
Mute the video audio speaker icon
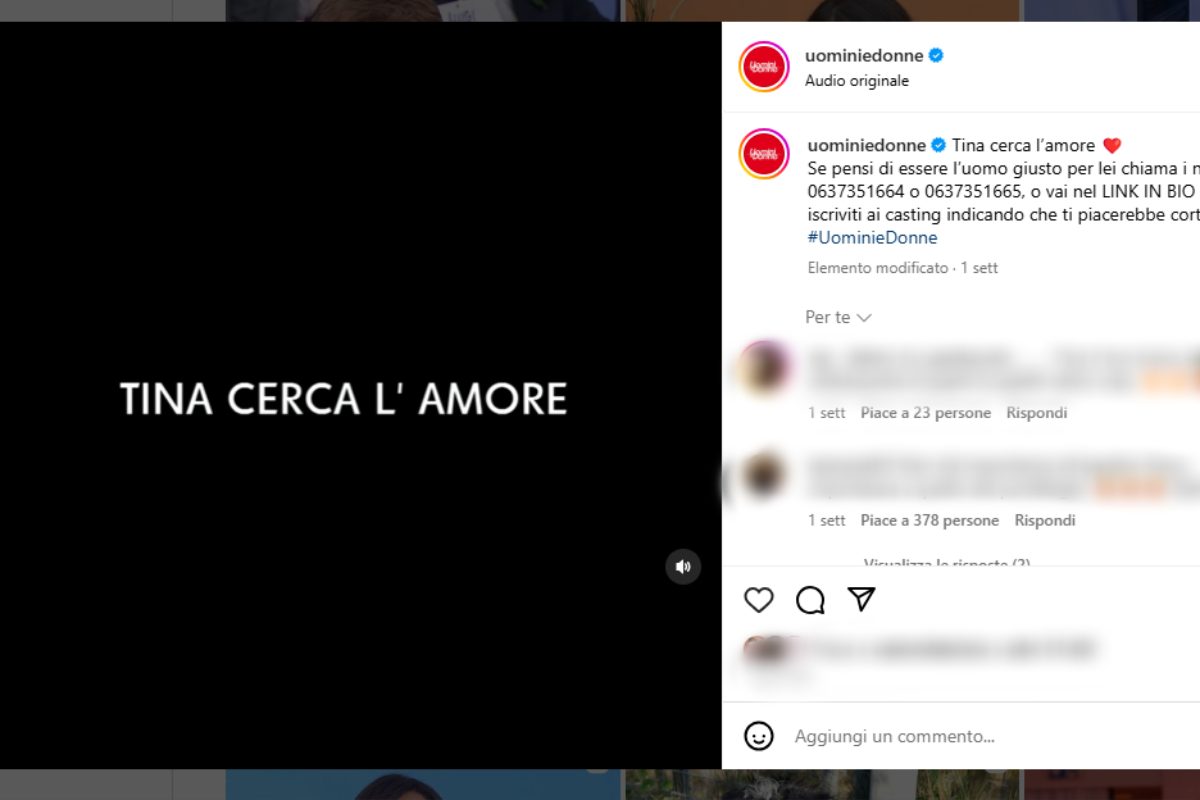[683, 566]
